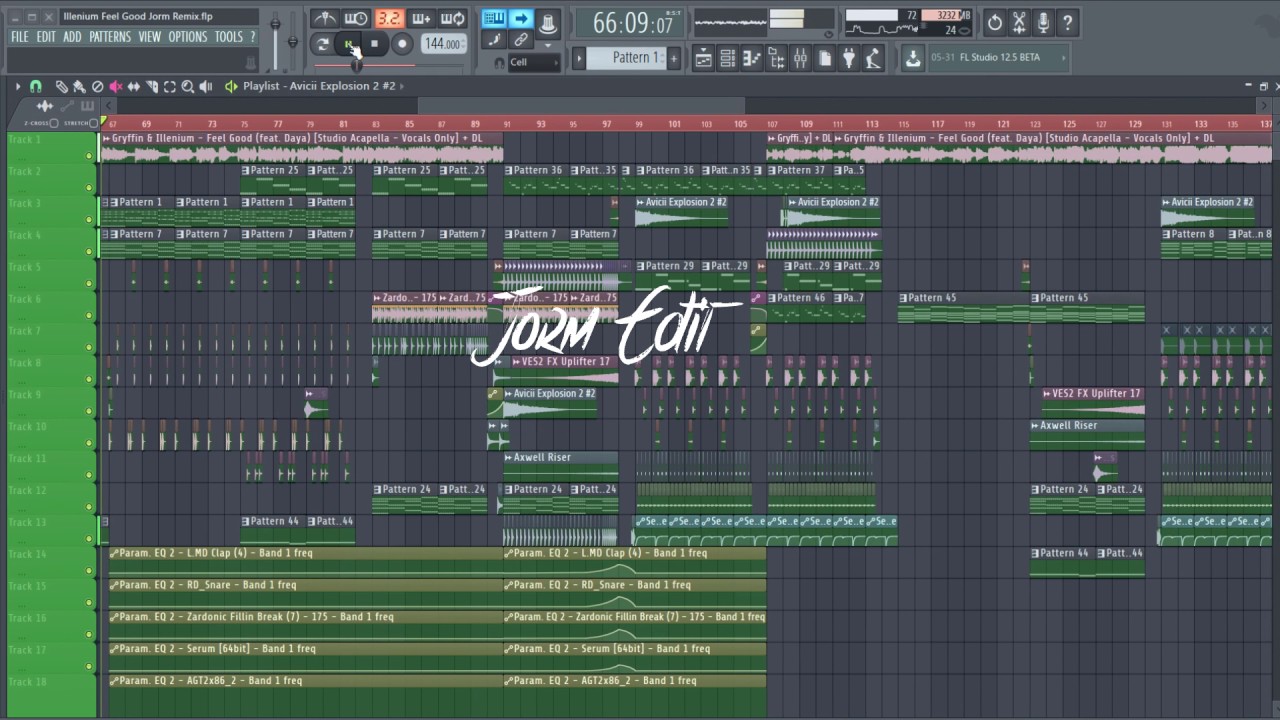
Task: Click the Record button
Action: click(x=402, y=44)
